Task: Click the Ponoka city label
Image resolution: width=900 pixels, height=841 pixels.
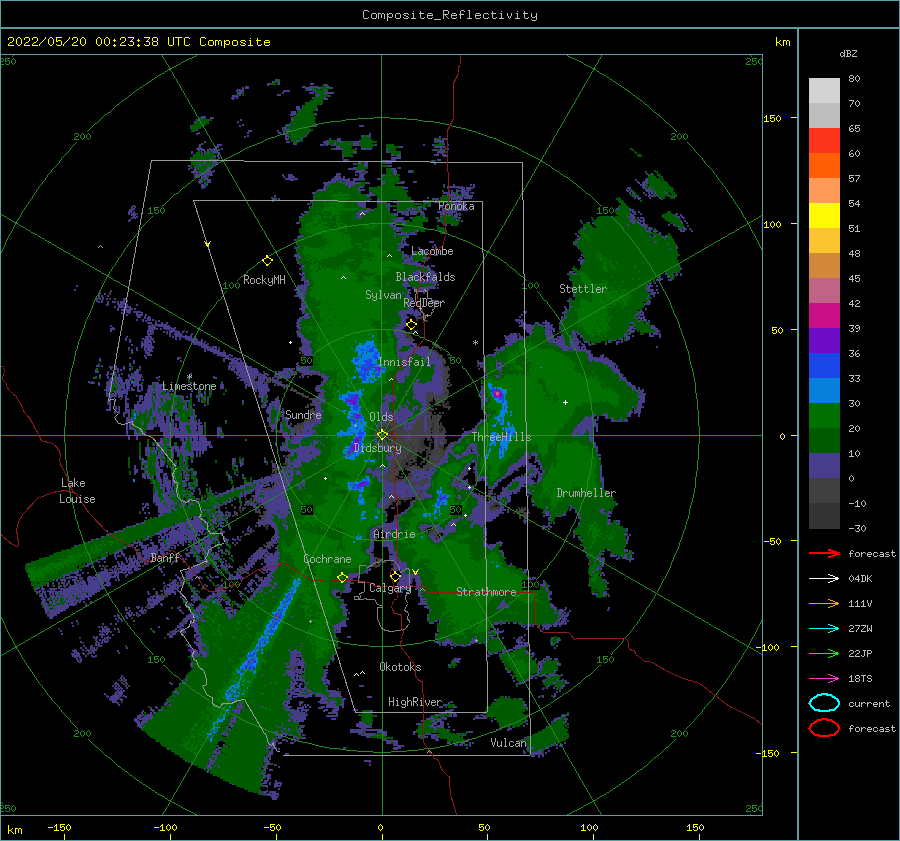Action: click(456, 206)
